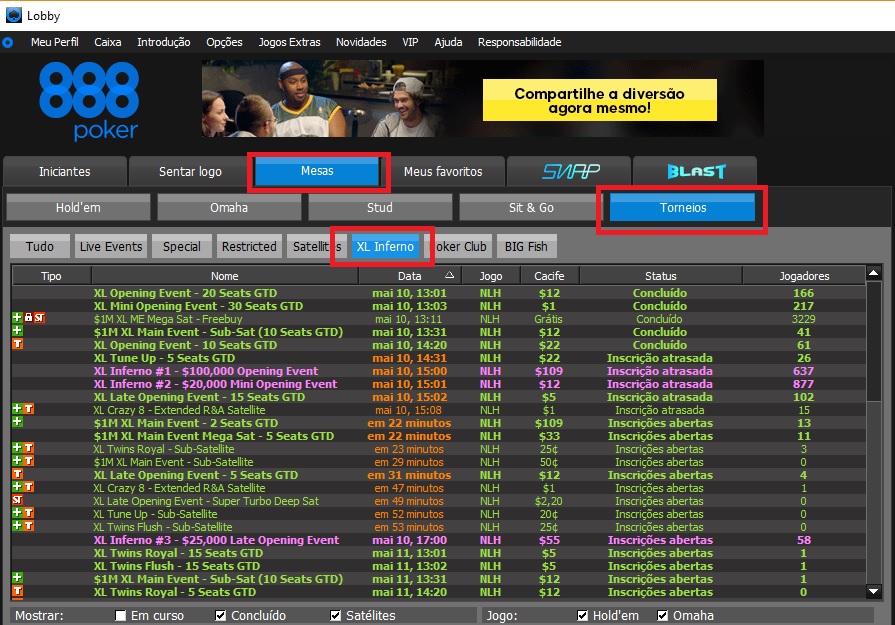The image size is (895, 625).
Task: Open the SNAP tab
Action: [569, 171]
